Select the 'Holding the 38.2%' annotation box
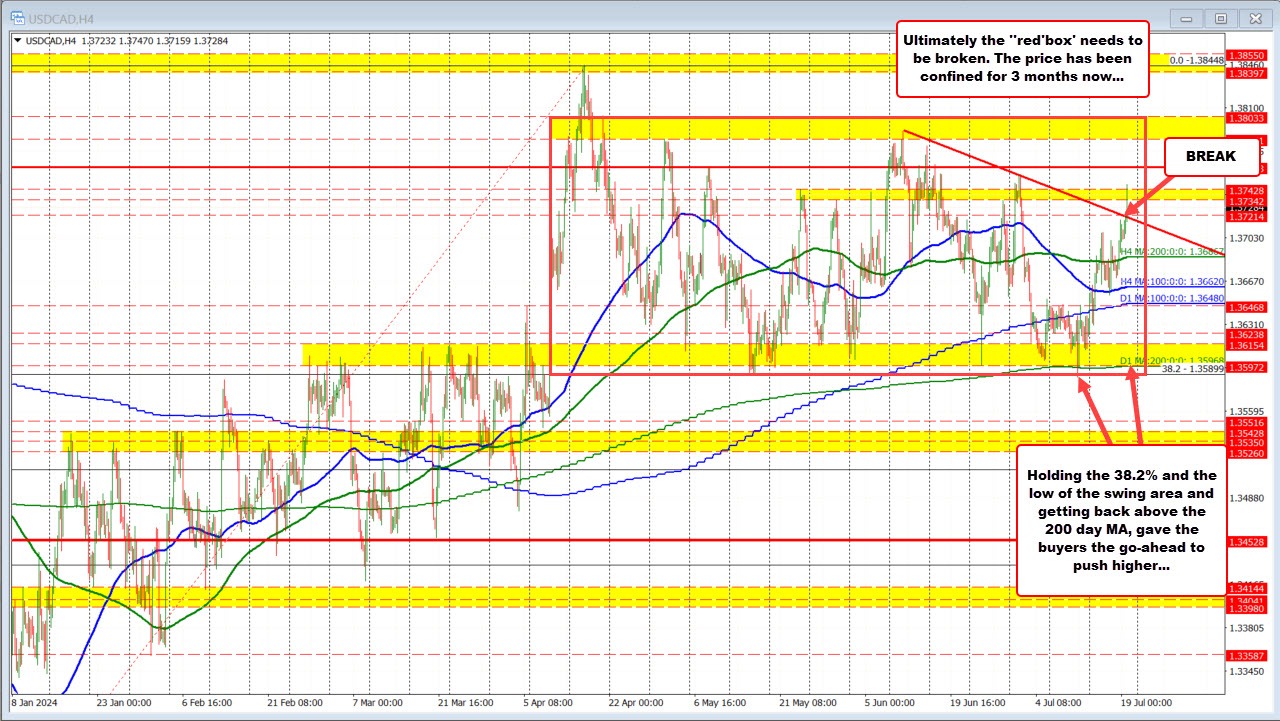The height and width of the screenshot is (721, 1280). tap(1119, 521)
